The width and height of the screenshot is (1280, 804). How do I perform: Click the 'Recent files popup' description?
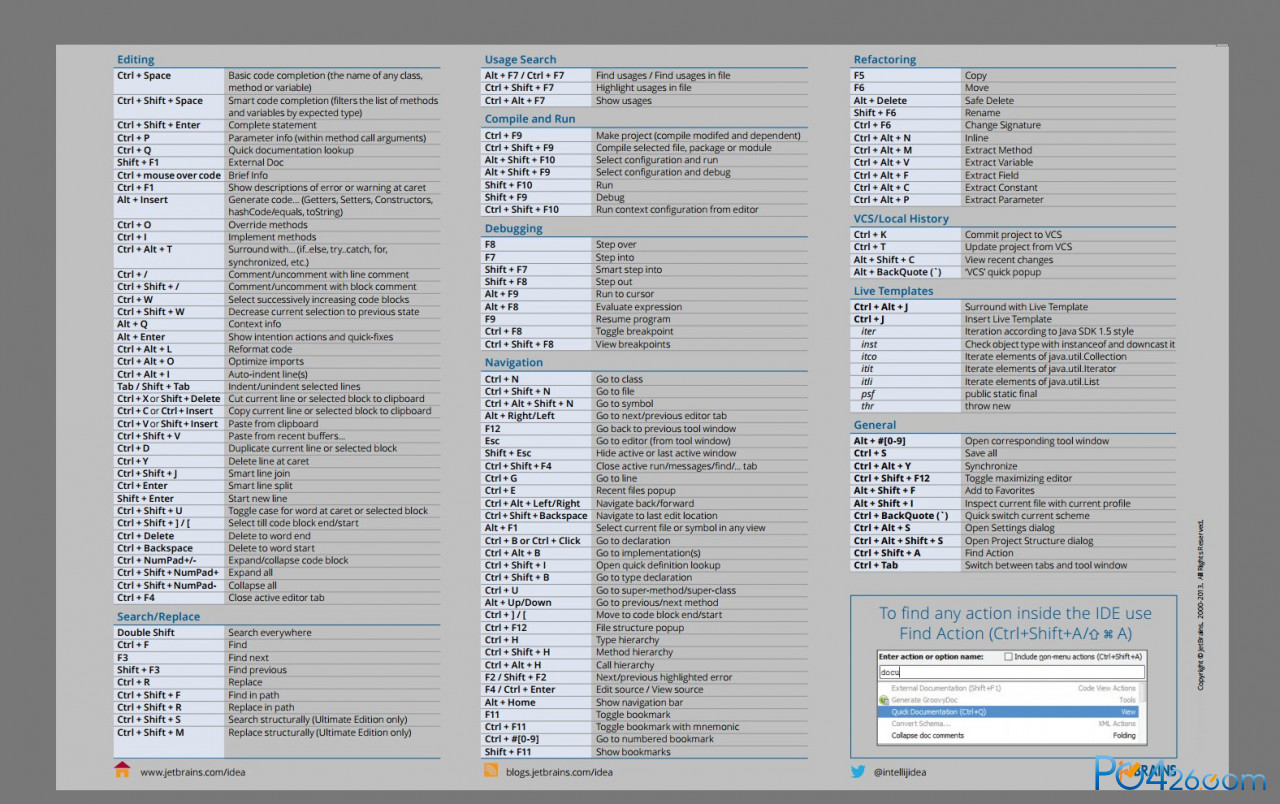tap(636, 491)
